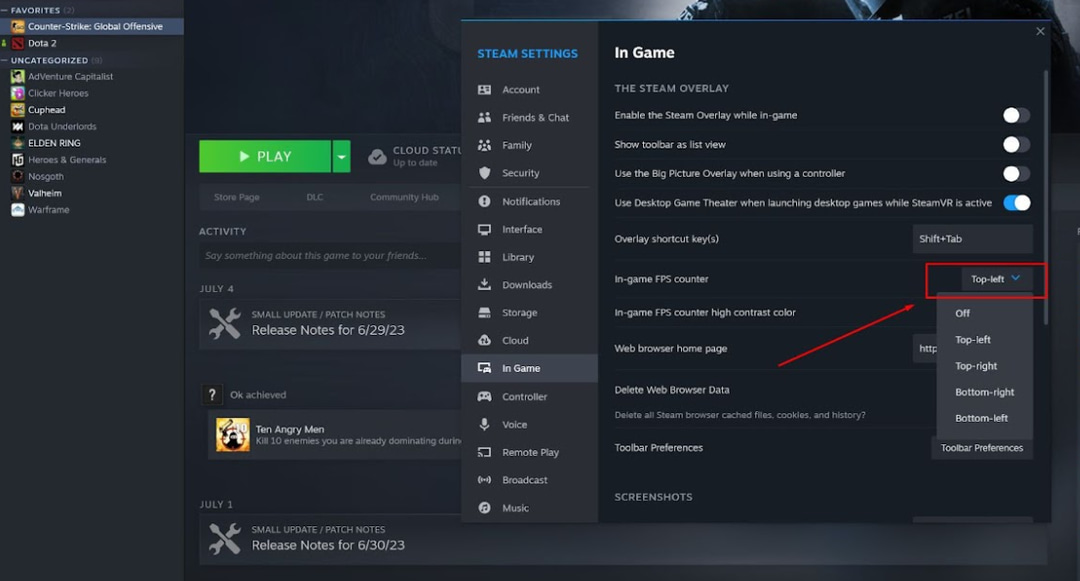
Task: Disable Use Desktop Game Theater toggle
Action: (x=1015, y=202)
